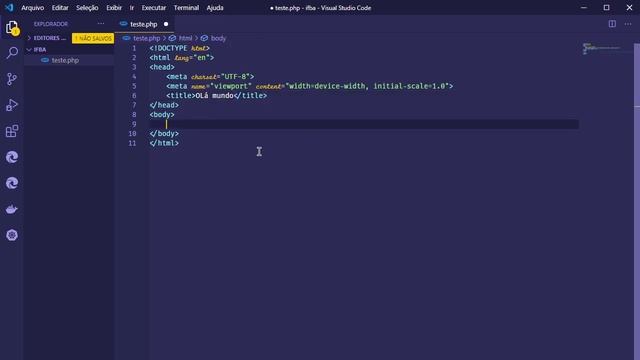Click unsaved dot on teste.php tab
The height and width of the screenshot is (360, 640).
[x=166, y=24]
